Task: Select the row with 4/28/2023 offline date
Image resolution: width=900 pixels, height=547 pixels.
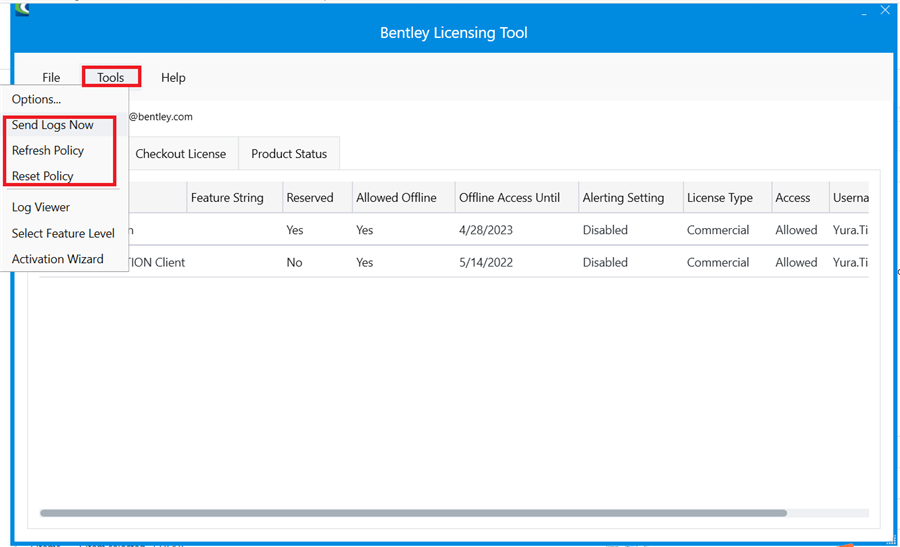Action: 487,230
